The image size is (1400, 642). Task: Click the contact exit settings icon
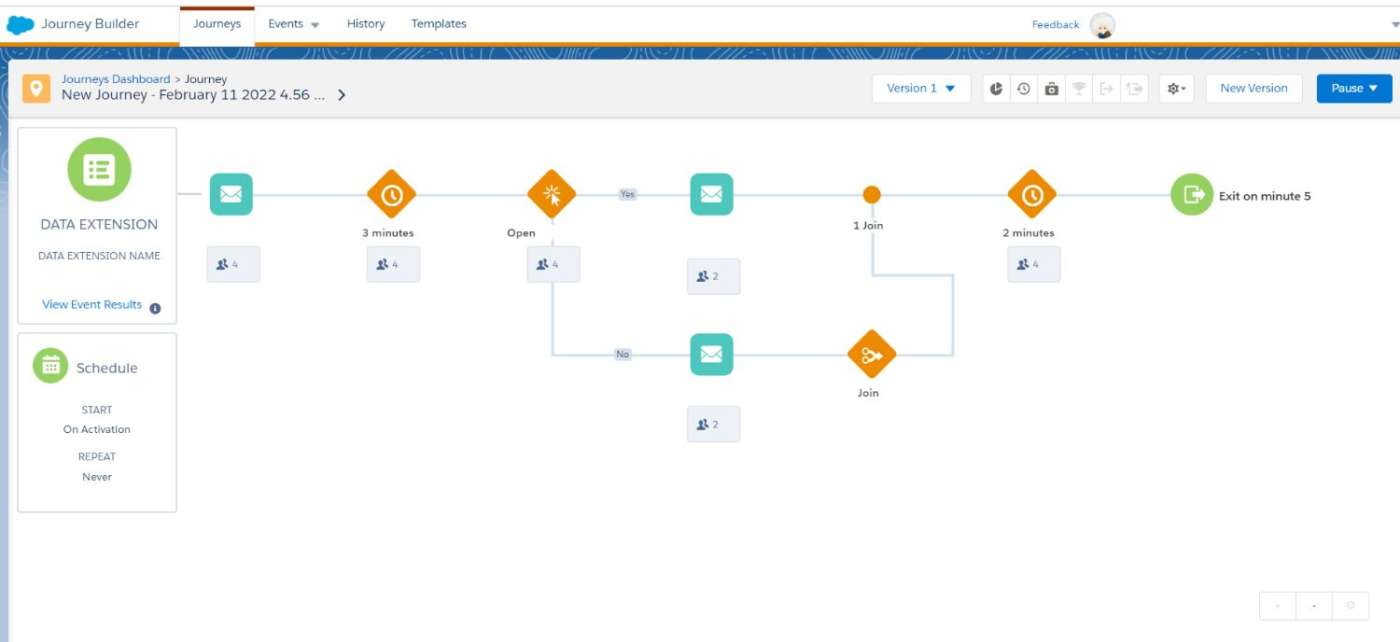coord(1134,88)
